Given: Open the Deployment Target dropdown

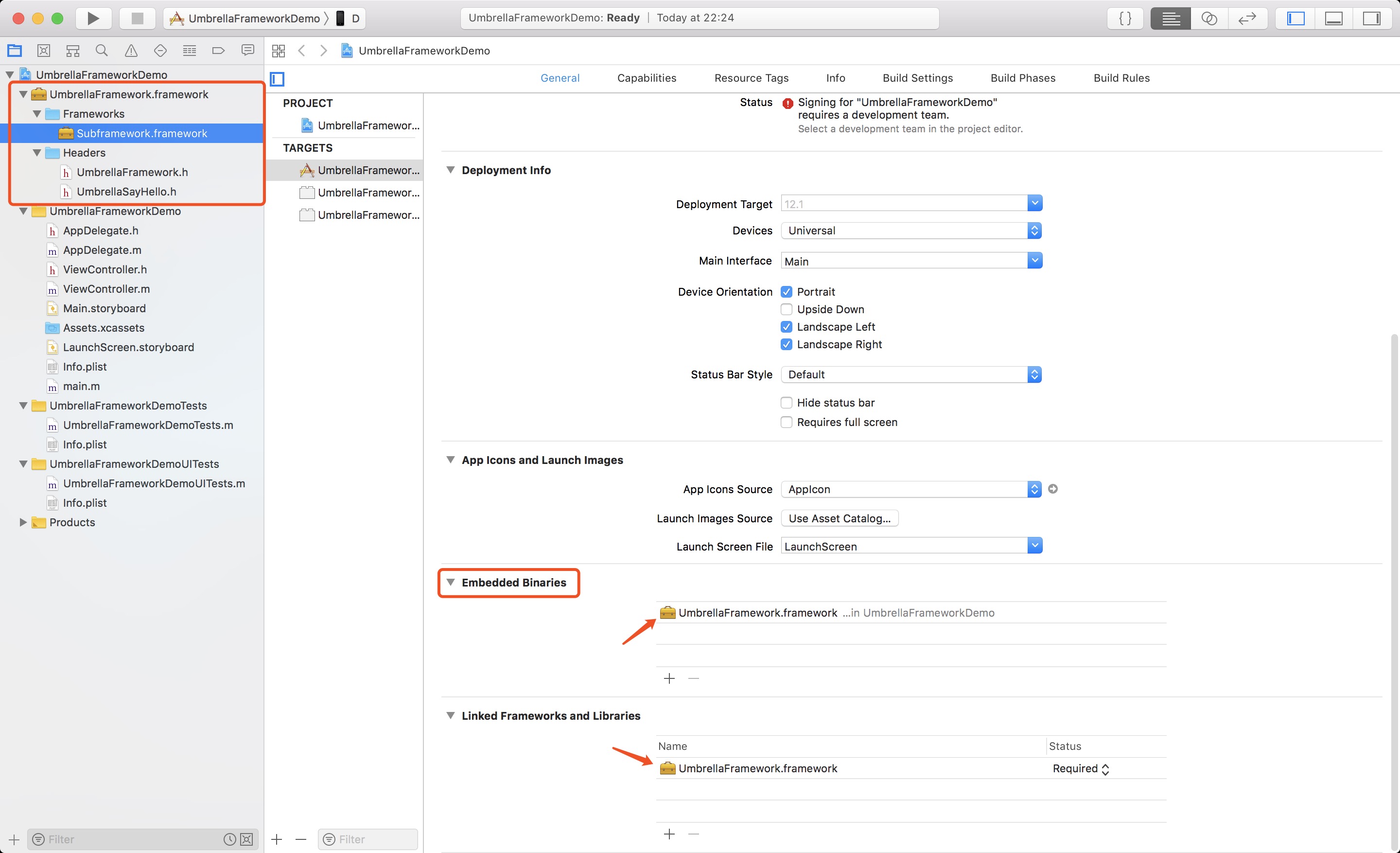Looking at the screenshot, I should (1034, 204).
